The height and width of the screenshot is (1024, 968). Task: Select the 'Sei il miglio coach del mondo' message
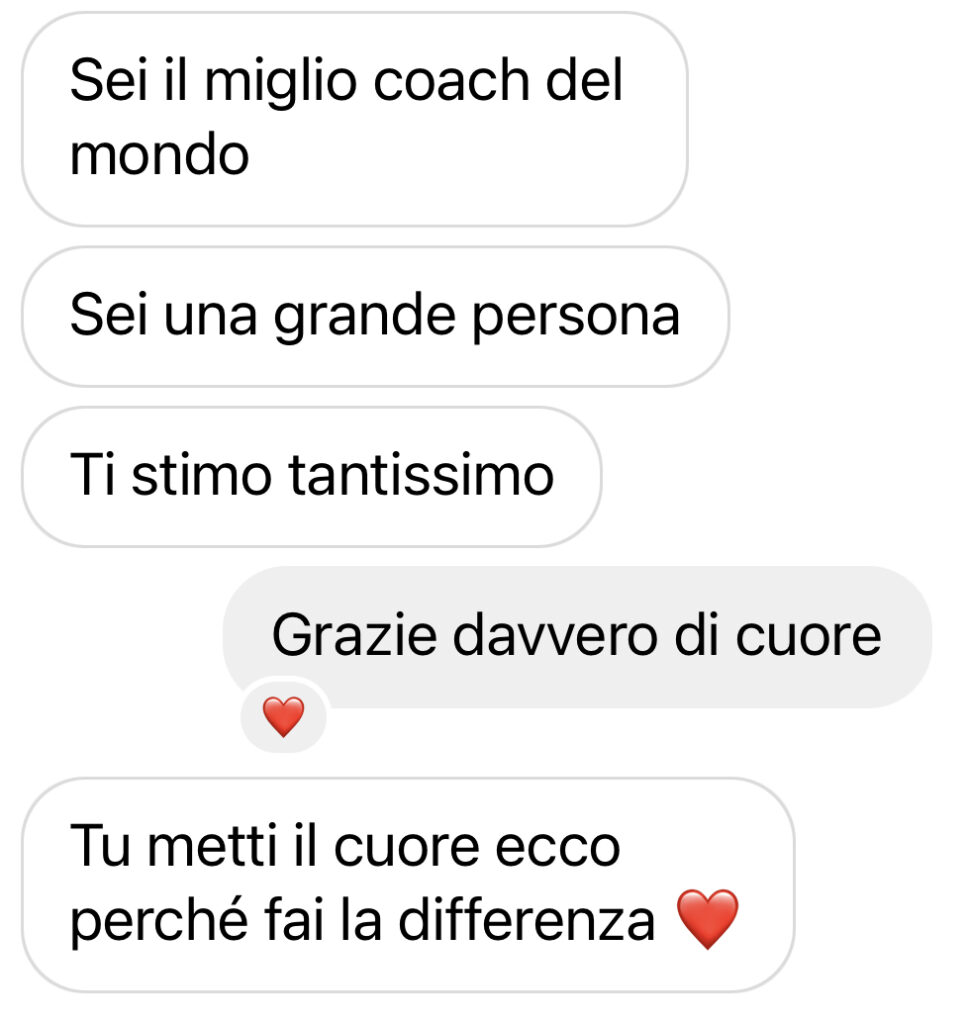[x=355, y=120]
